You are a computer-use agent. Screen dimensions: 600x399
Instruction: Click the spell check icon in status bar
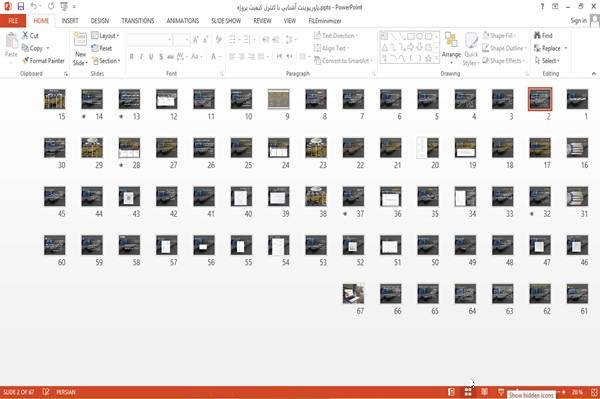click(x=46, y=392)
